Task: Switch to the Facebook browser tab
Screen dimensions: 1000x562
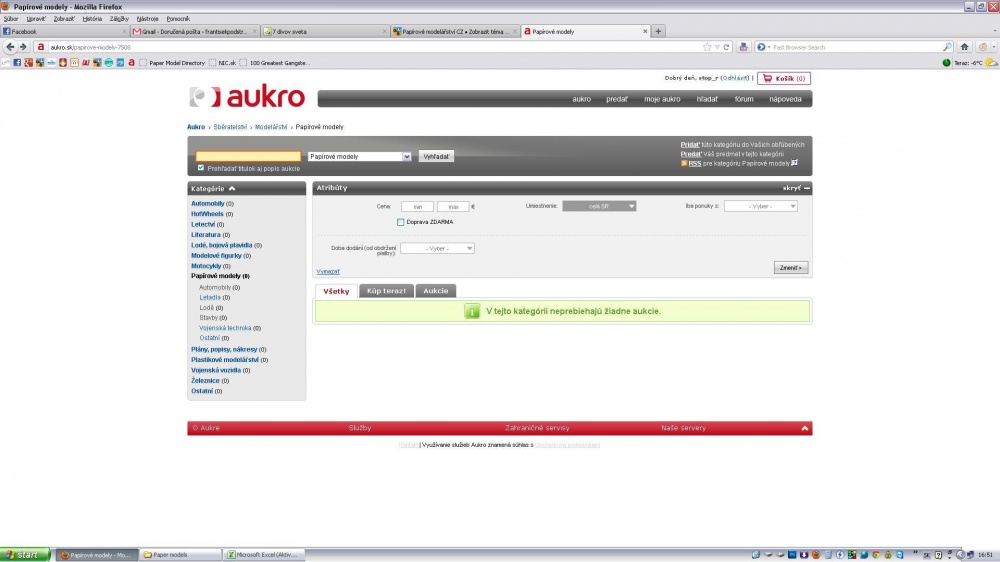Action: click(64, 31)
